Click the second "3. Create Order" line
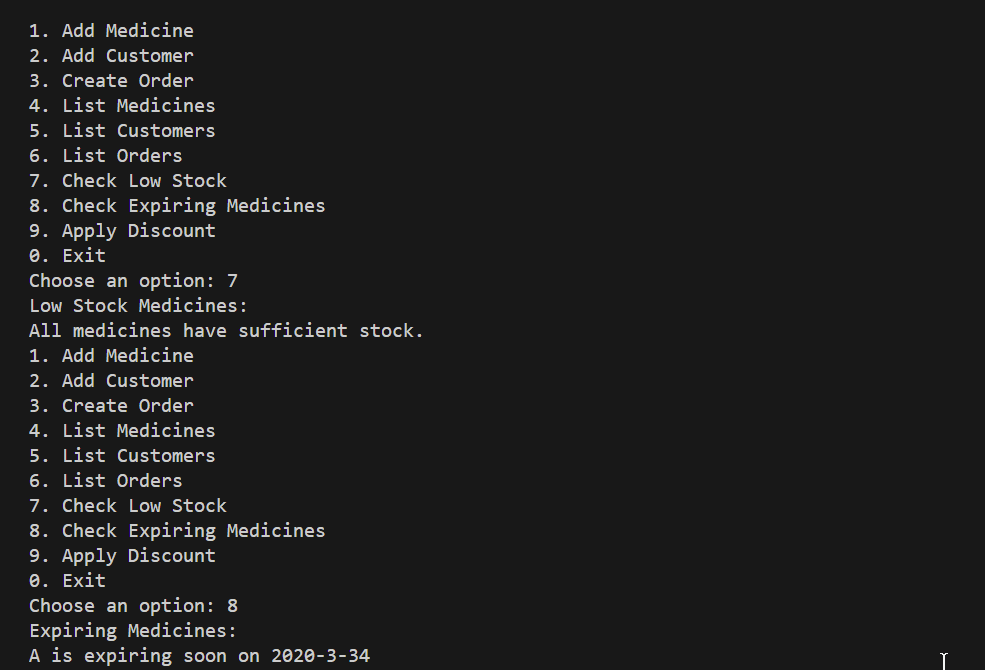 coord(111,406)
